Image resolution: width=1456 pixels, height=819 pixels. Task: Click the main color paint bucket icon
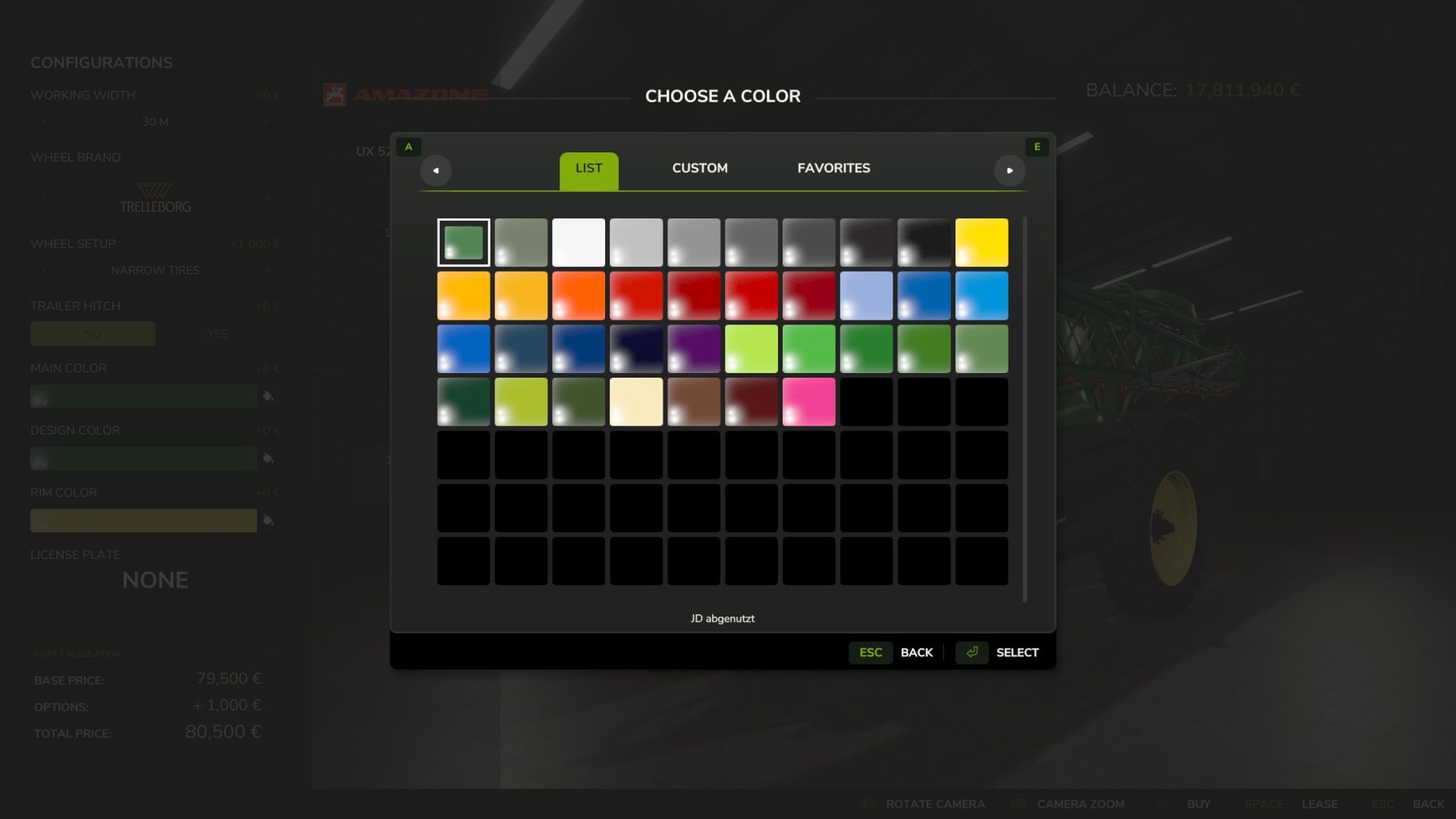coord(268,396)
